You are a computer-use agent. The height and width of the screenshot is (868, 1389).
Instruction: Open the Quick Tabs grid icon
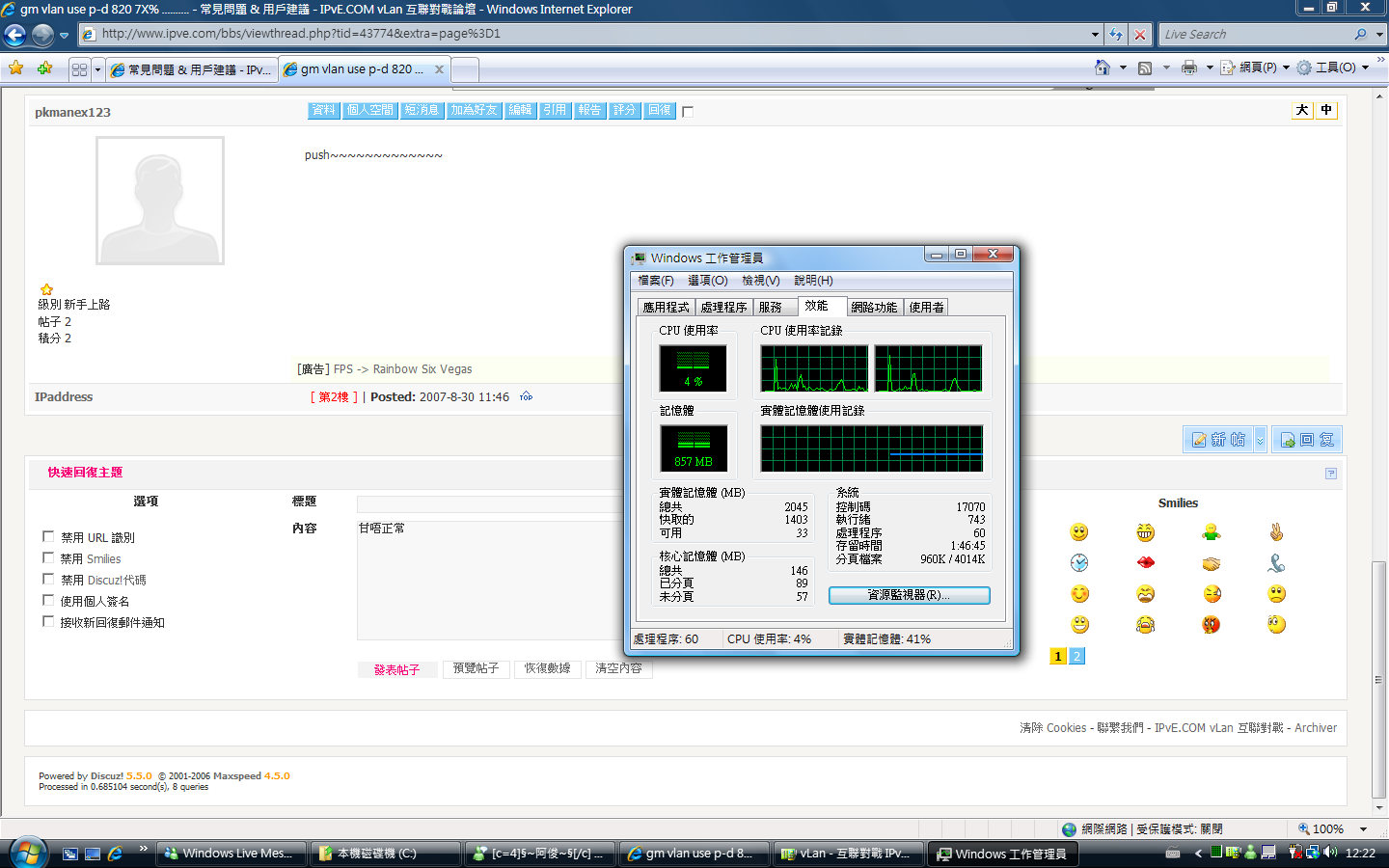[79, 69]
